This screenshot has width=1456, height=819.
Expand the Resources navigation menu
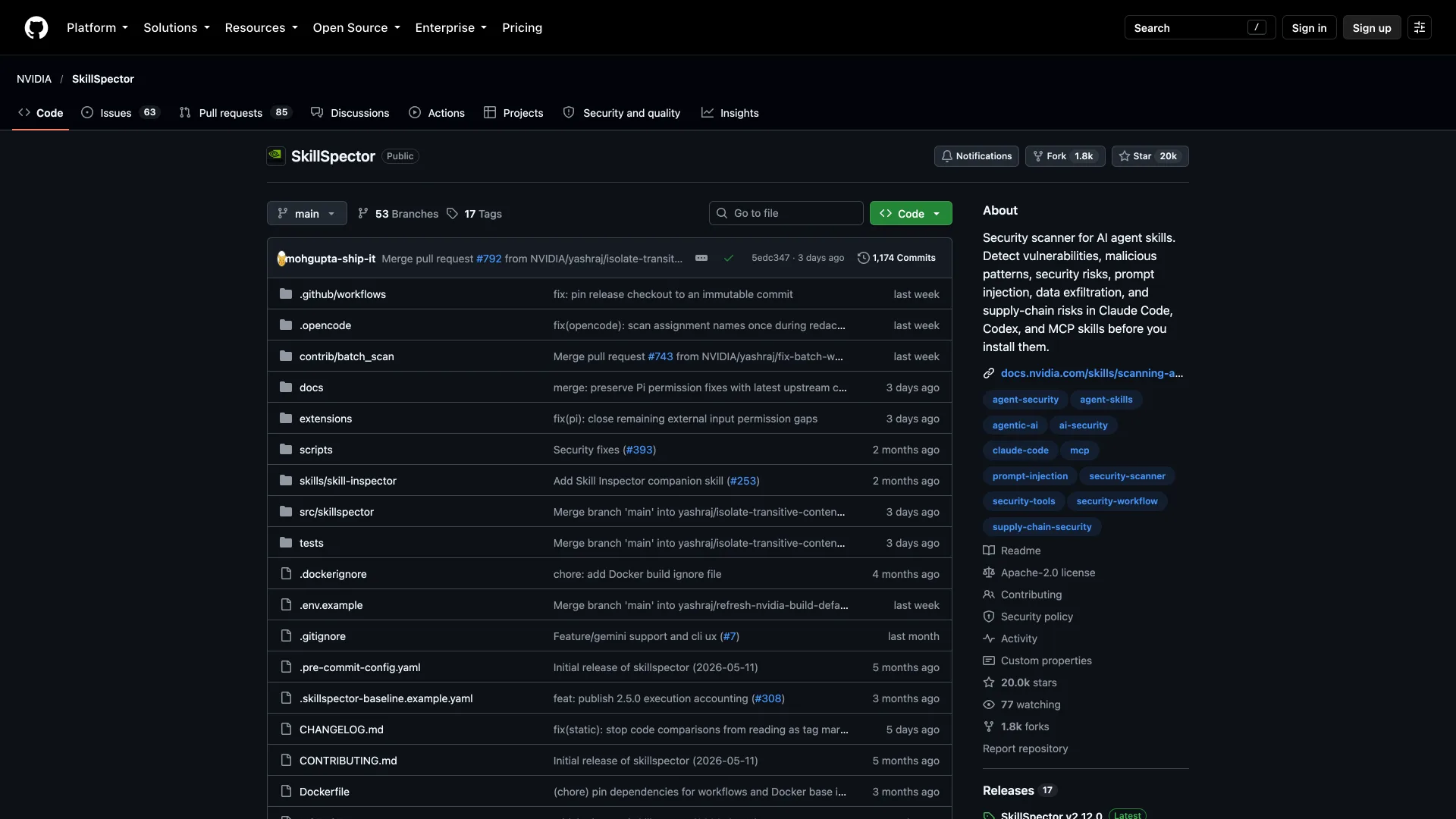tap(261, 28)
